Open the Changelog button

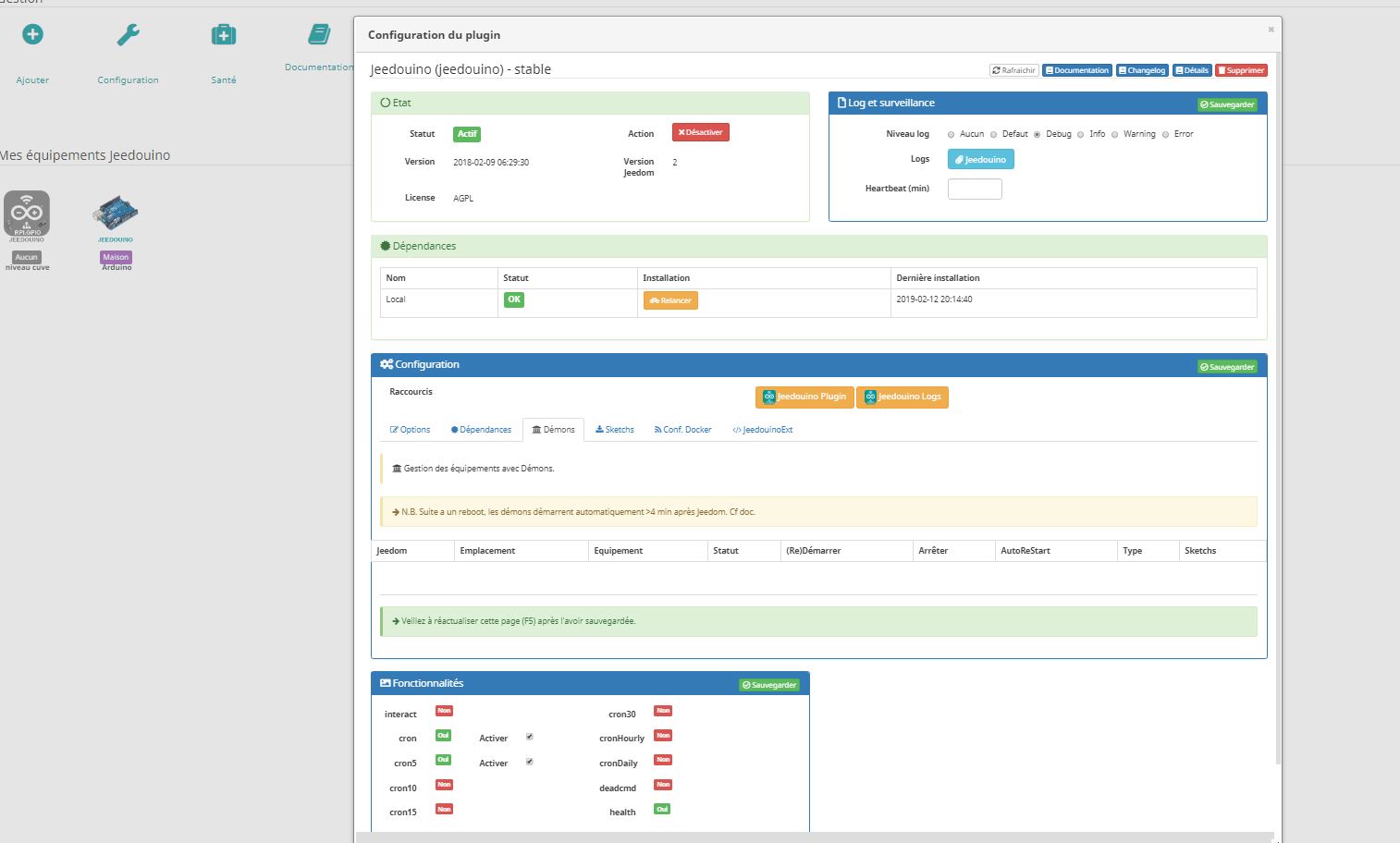click(x=1142, y=70)
